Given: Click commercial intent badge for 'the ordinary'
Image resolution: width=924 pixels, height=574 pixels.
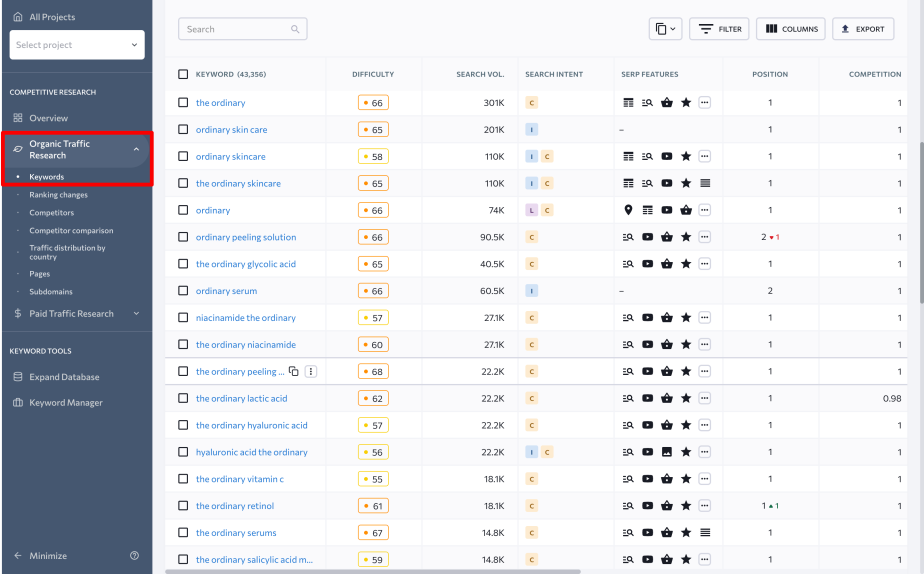Looking at the screenshot, I should 532,103.
